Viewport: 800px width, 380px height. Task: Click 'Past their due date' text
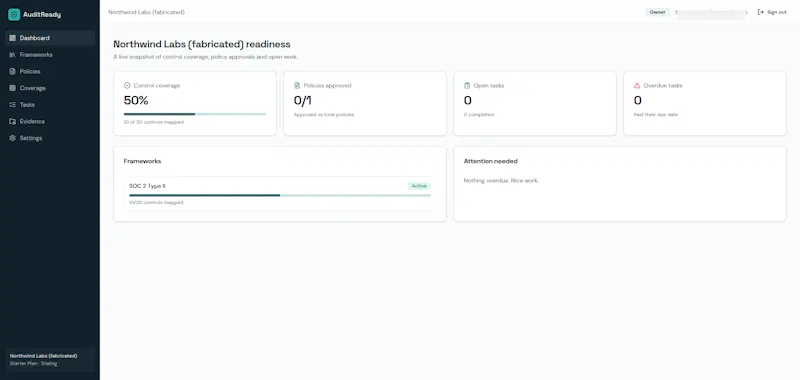656,115
